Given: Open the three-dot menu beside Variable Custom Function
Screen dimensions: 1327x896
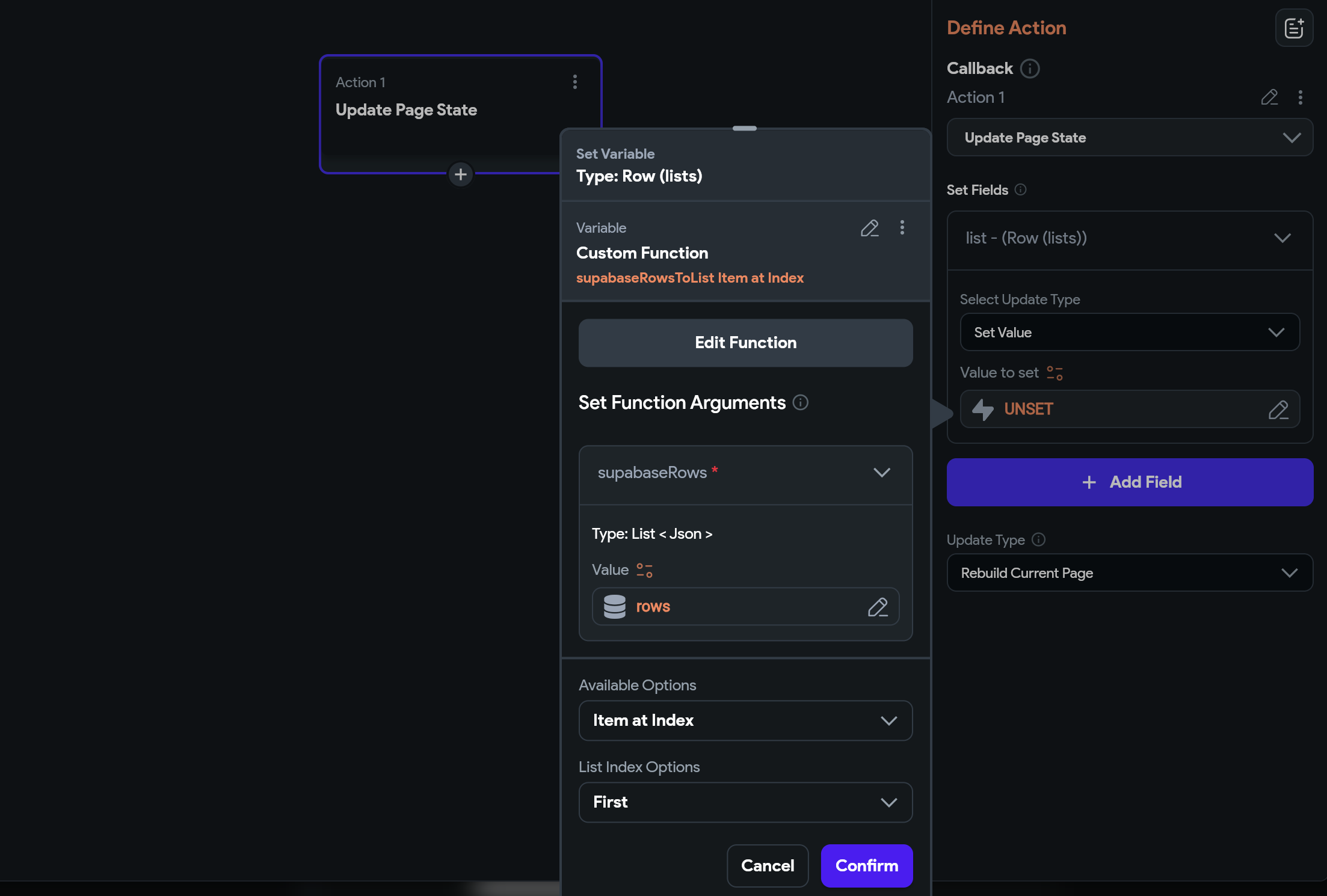Looking at the screenshot, I should pos(902,227).
